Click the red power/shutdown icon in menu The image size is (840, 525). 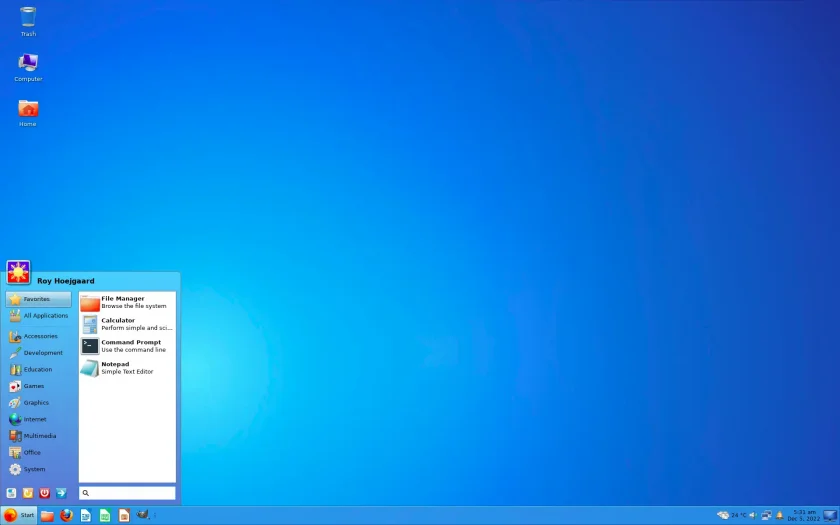tap(44, 493)
